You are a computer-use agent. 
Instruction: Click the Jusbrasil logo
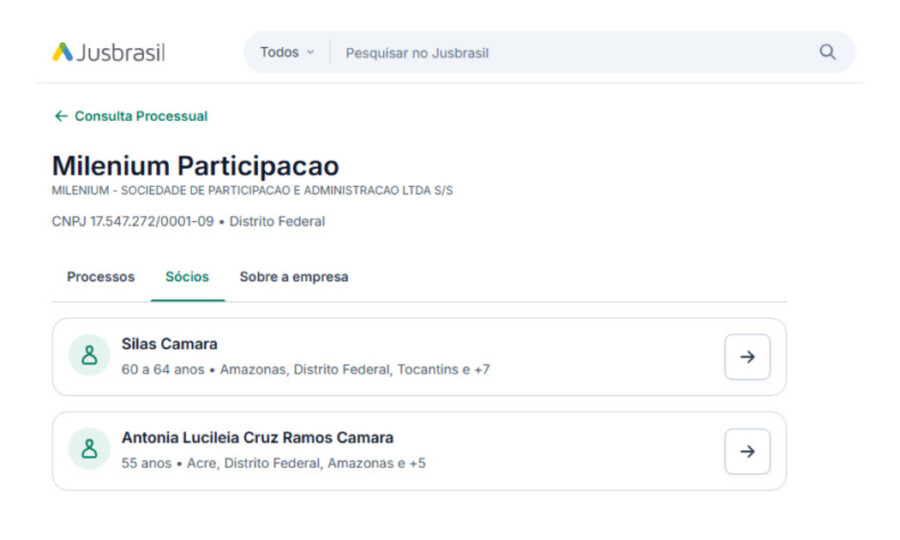point(108,52)
